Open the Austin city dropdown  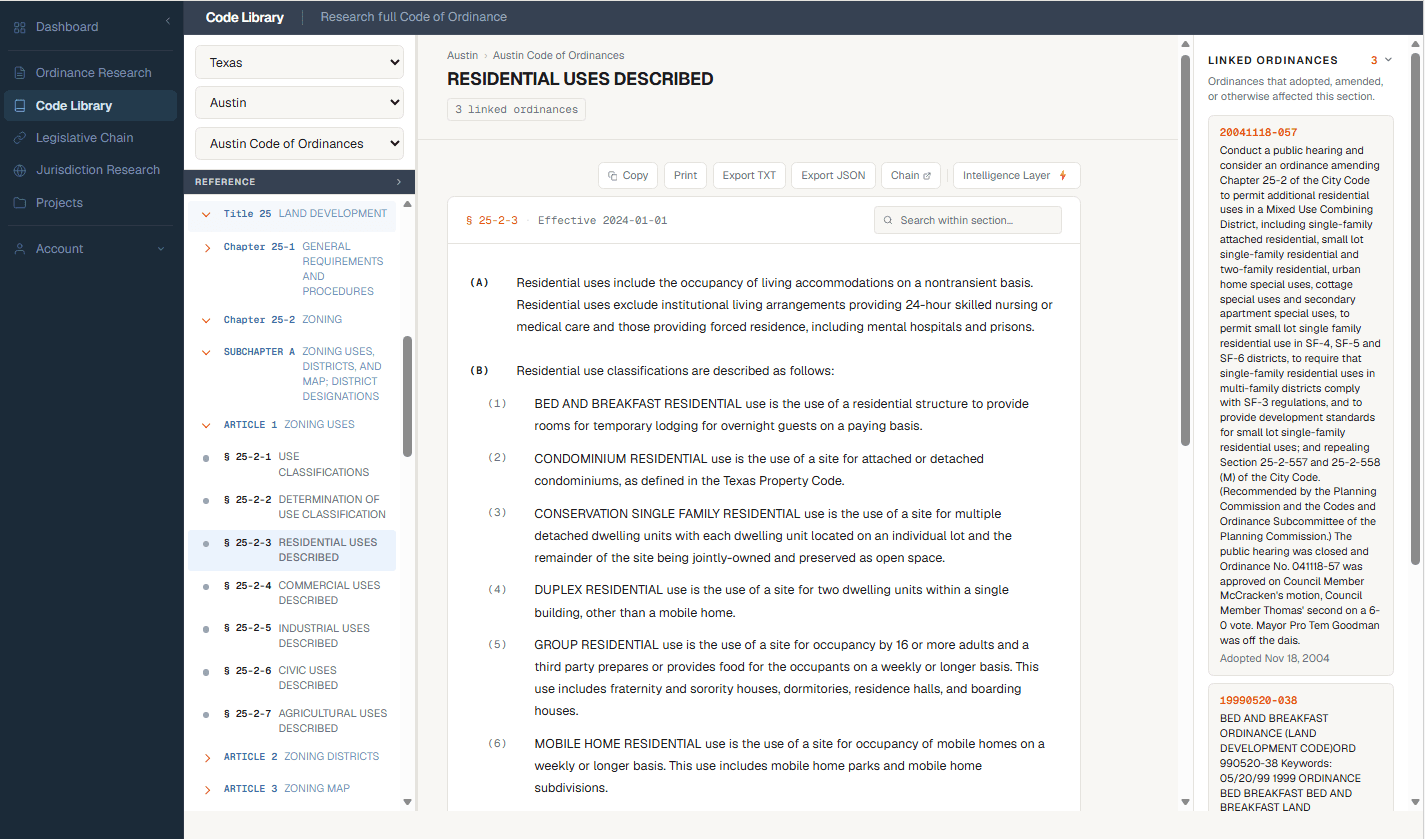pos(299,102)
